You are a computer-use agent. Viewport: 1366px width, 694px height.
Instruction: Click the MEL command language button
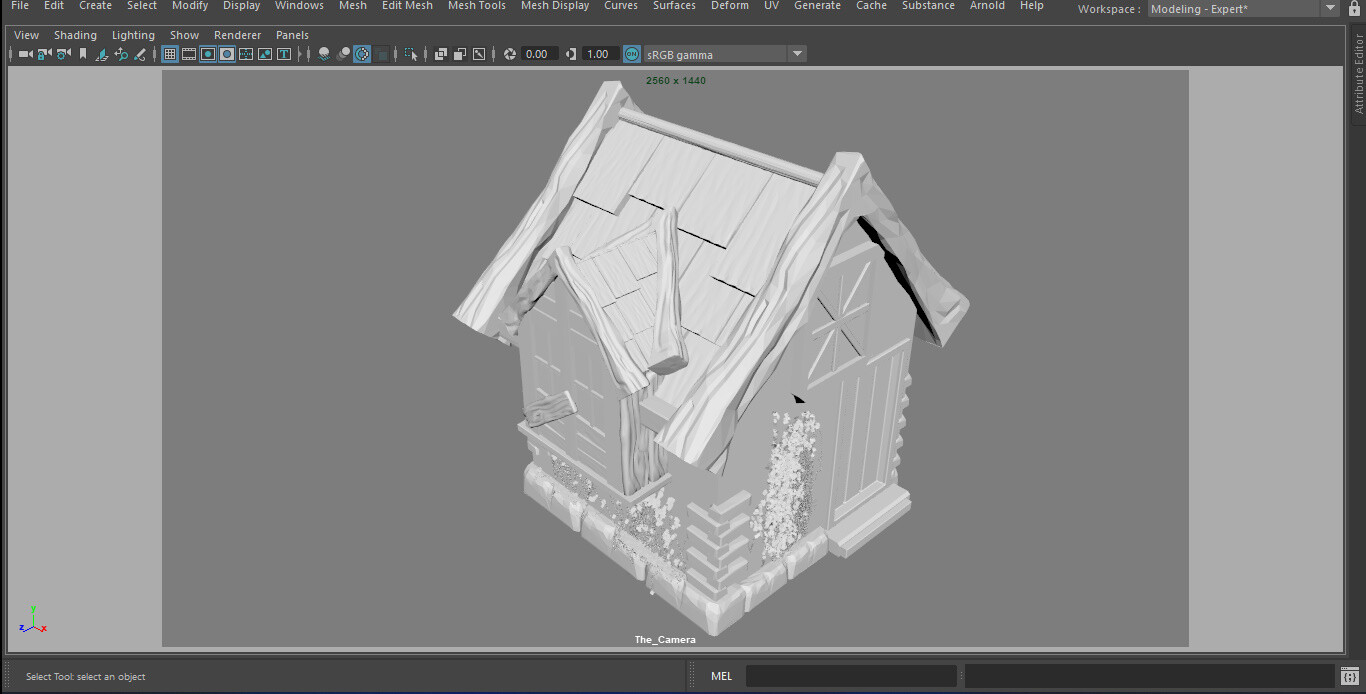(x=721, y=675)
